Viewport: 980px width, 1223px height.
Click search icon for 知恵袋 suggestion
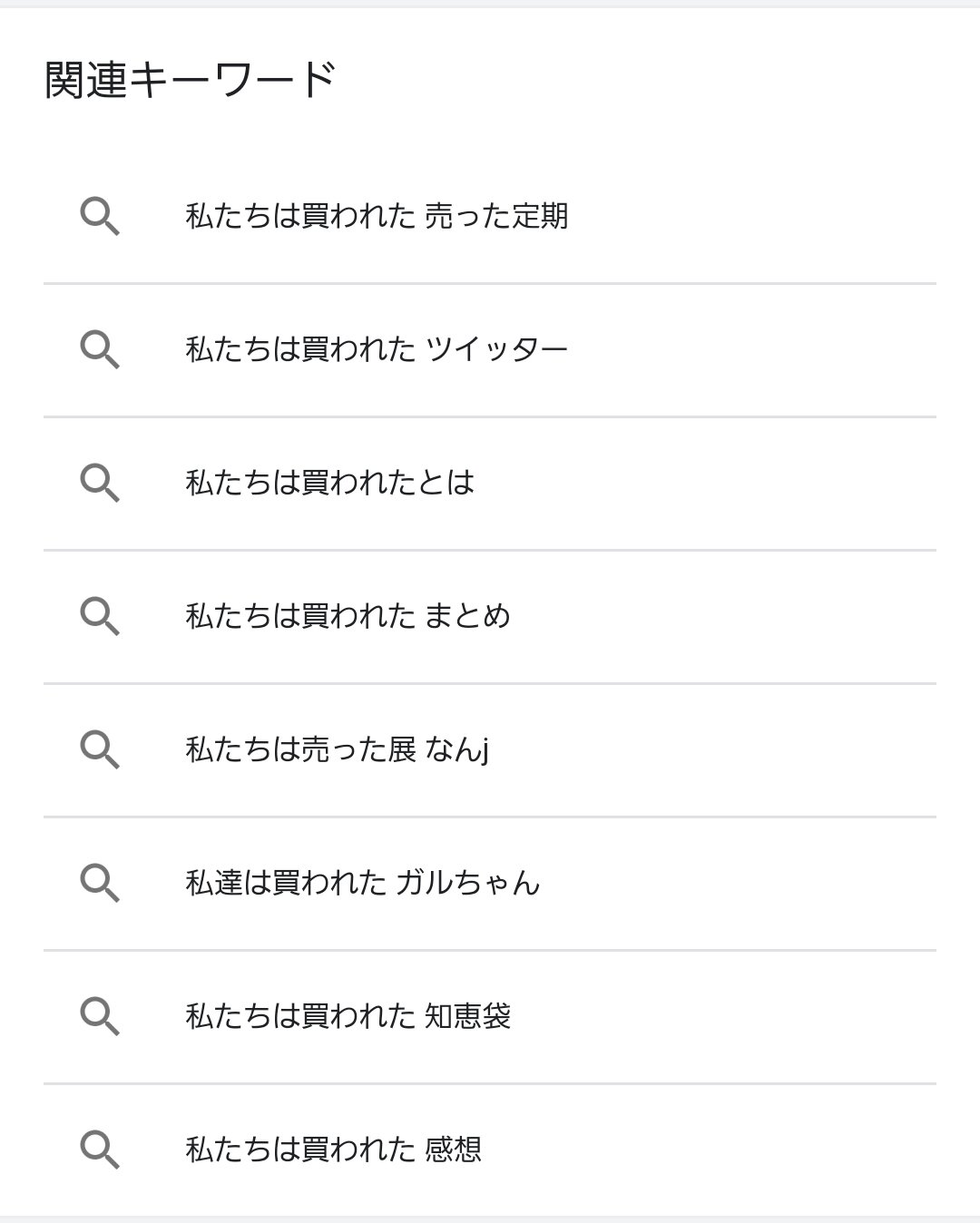(x=100, y=1017)
